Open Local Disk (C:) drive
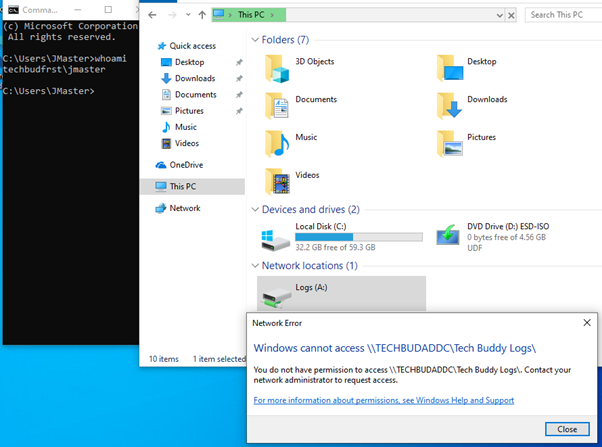This screenshot has height=447, width=602. 275,238
